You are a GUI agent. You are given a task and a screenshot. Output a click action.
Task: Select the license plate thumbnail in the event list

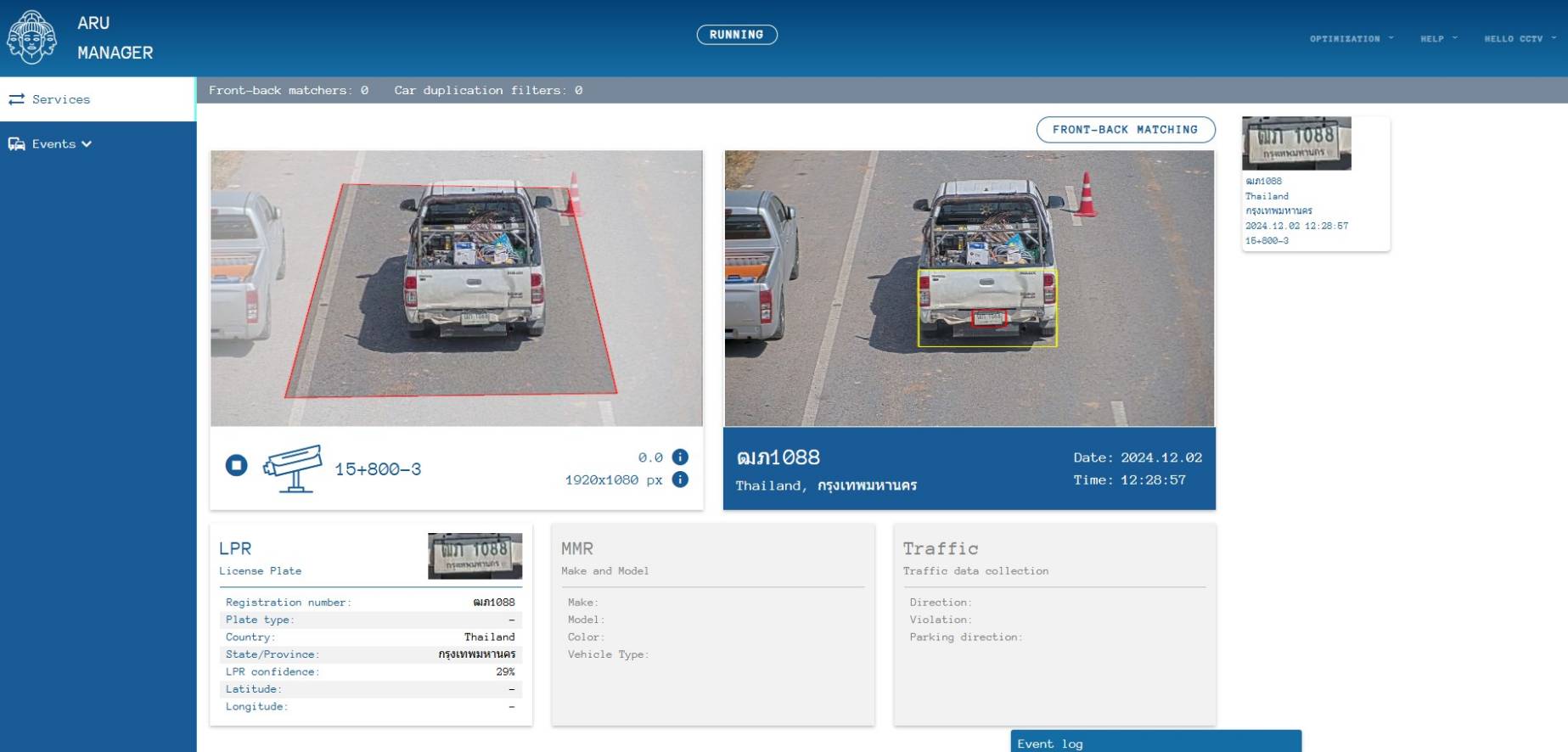[x=1295, y=143]
